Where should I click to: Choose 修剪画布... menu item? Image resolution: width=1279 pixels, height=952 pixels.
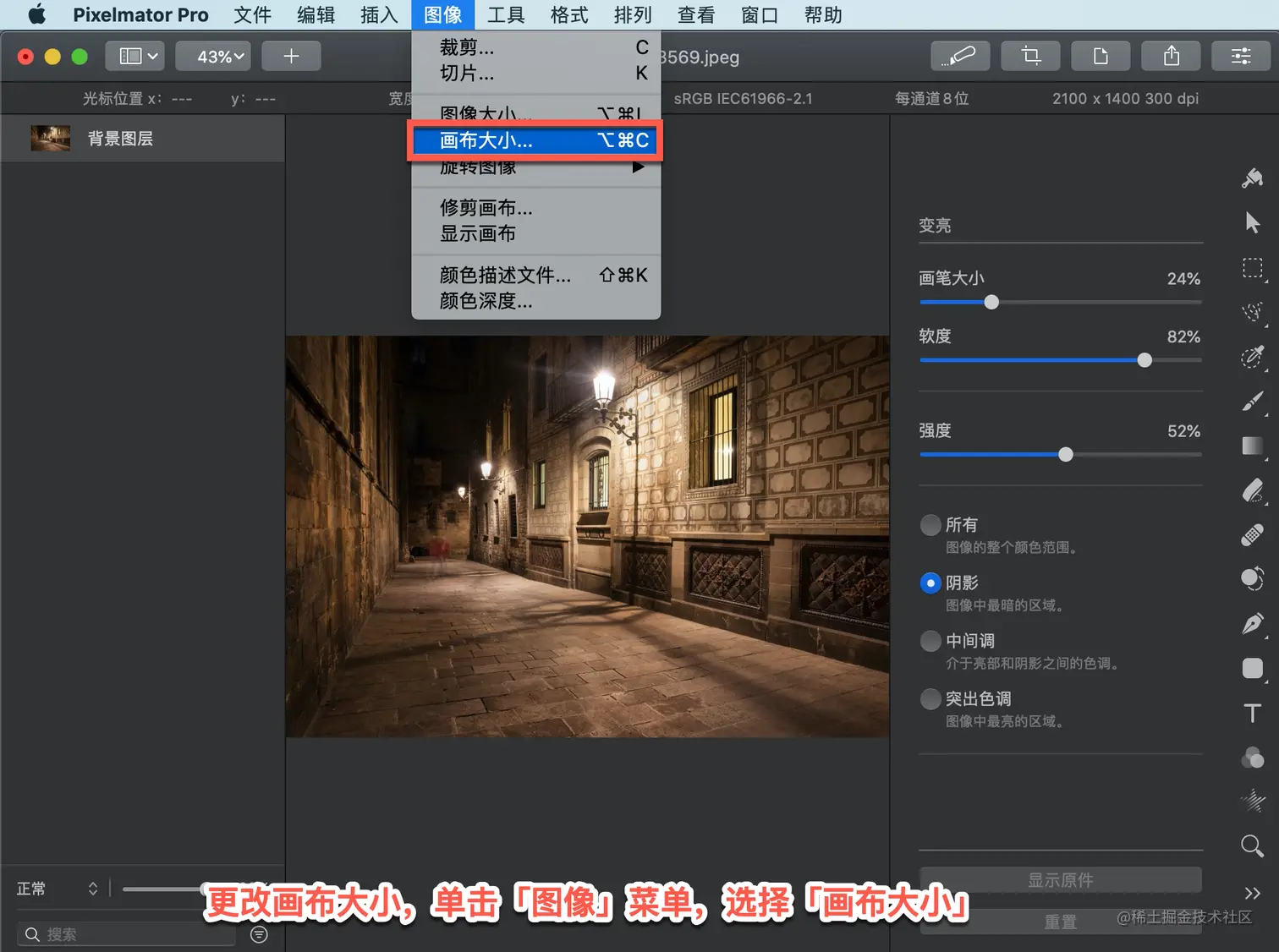pos(536,207)
